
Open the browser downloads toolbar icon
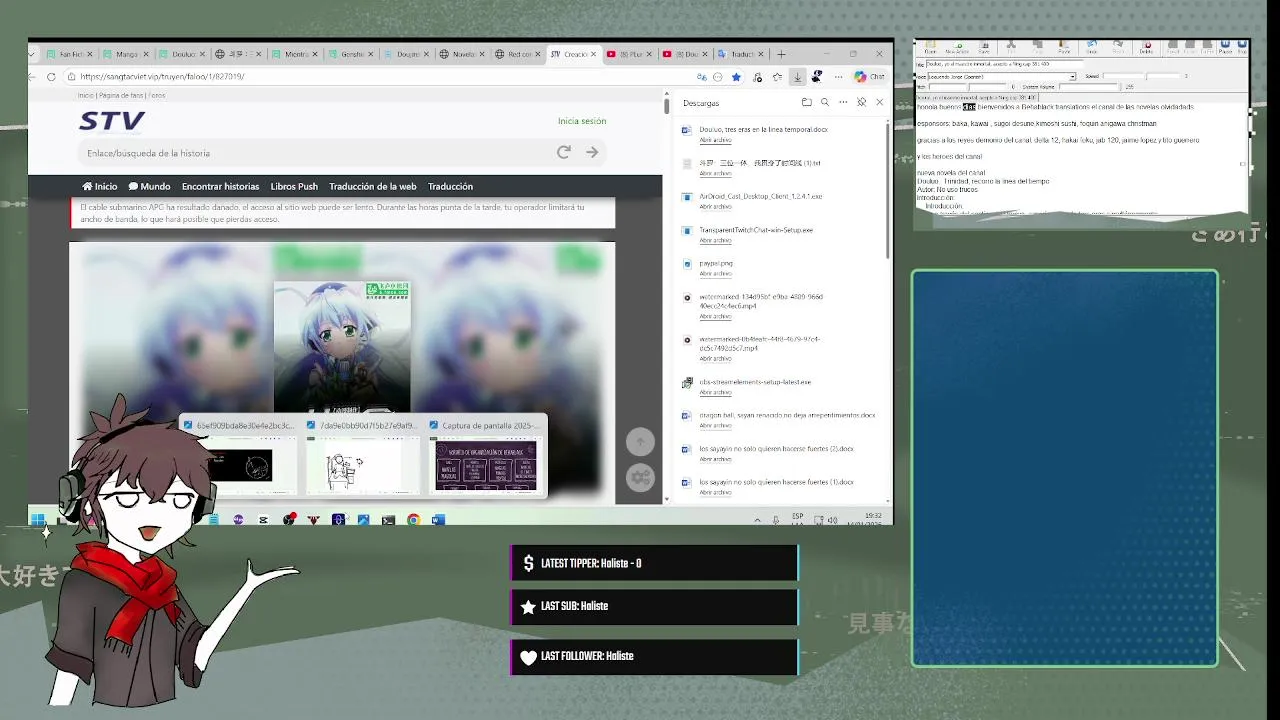tap(797, 77)
